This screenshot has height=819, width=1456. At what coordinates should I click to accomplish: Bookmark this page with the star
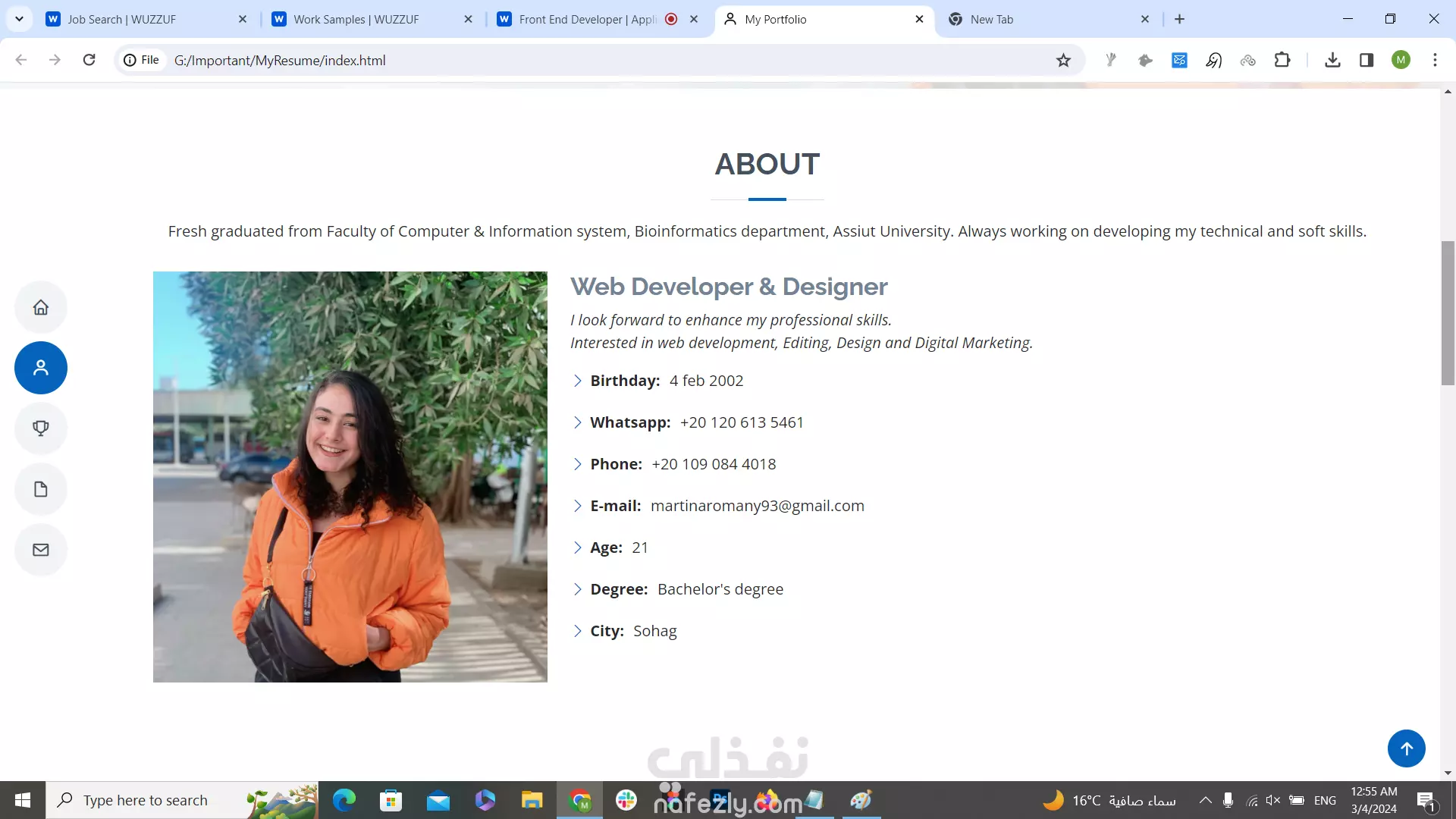(1063, 60)
